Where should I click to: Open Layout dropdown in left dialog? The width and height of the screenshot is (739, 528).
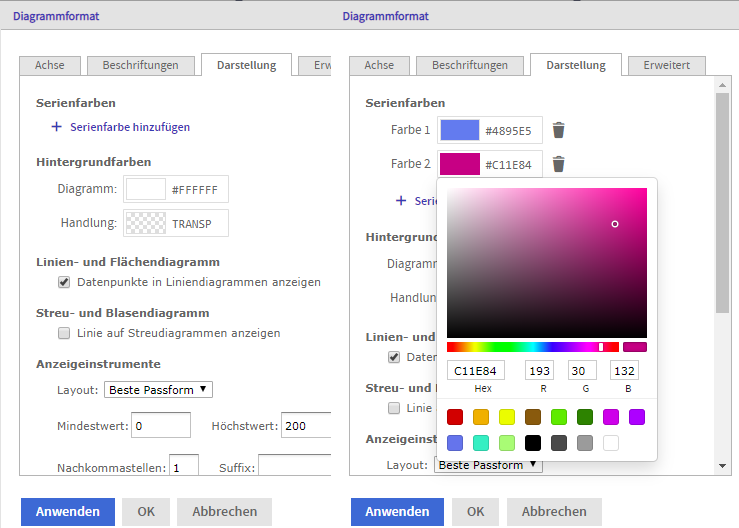click(x=158, y=389)
